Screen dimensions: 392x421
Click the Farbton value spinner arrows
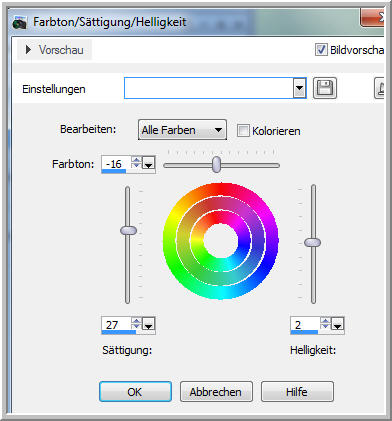[x=136, y=163]
